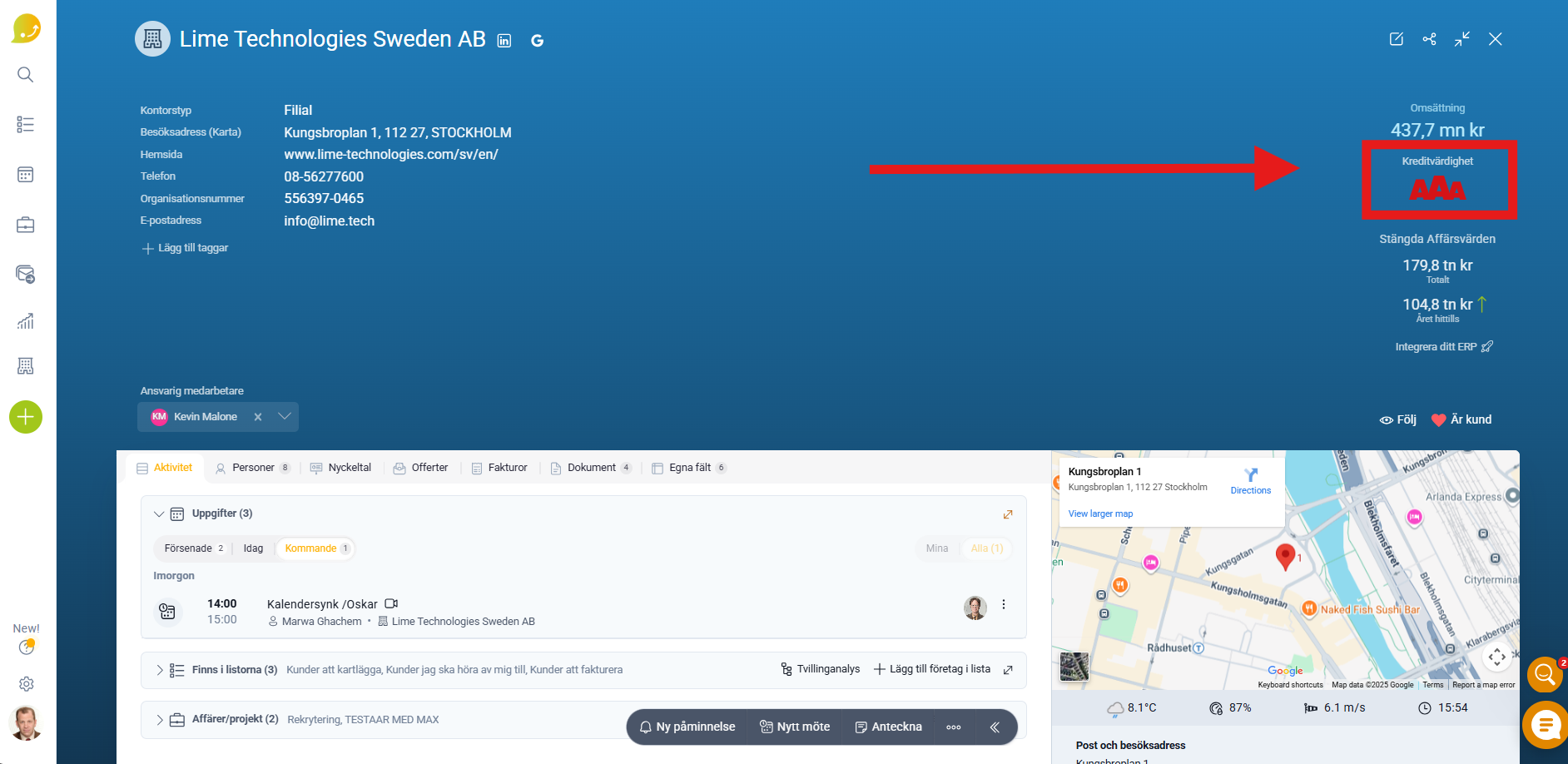Click Nytt möte button
The width and height of the screenshot is (1568, 764).
click(x=795, y=727)
